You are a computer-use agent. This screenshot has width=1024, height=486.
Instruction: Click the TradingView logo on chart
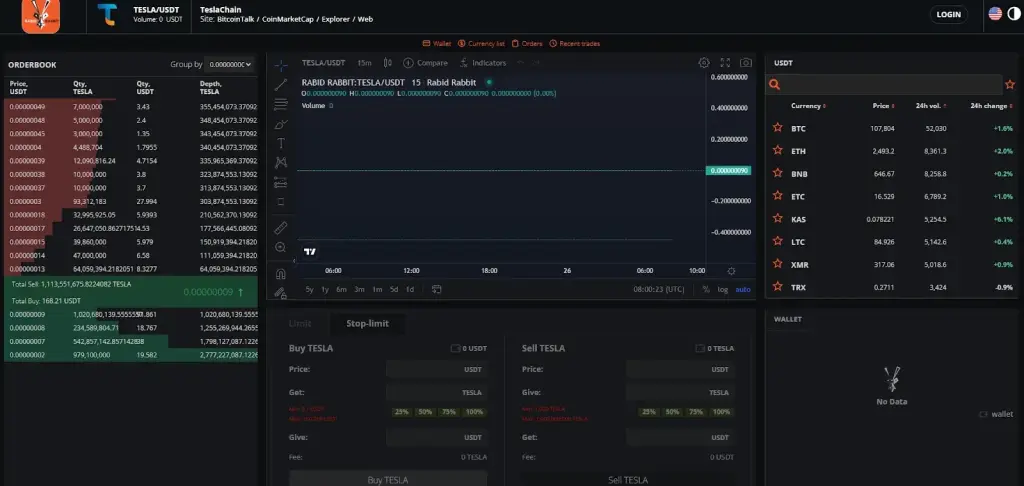pos(310,251)
